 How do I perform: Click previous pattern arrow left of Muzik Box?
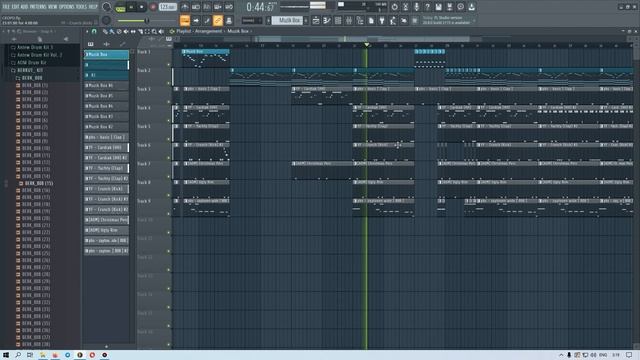click(269, 20)
